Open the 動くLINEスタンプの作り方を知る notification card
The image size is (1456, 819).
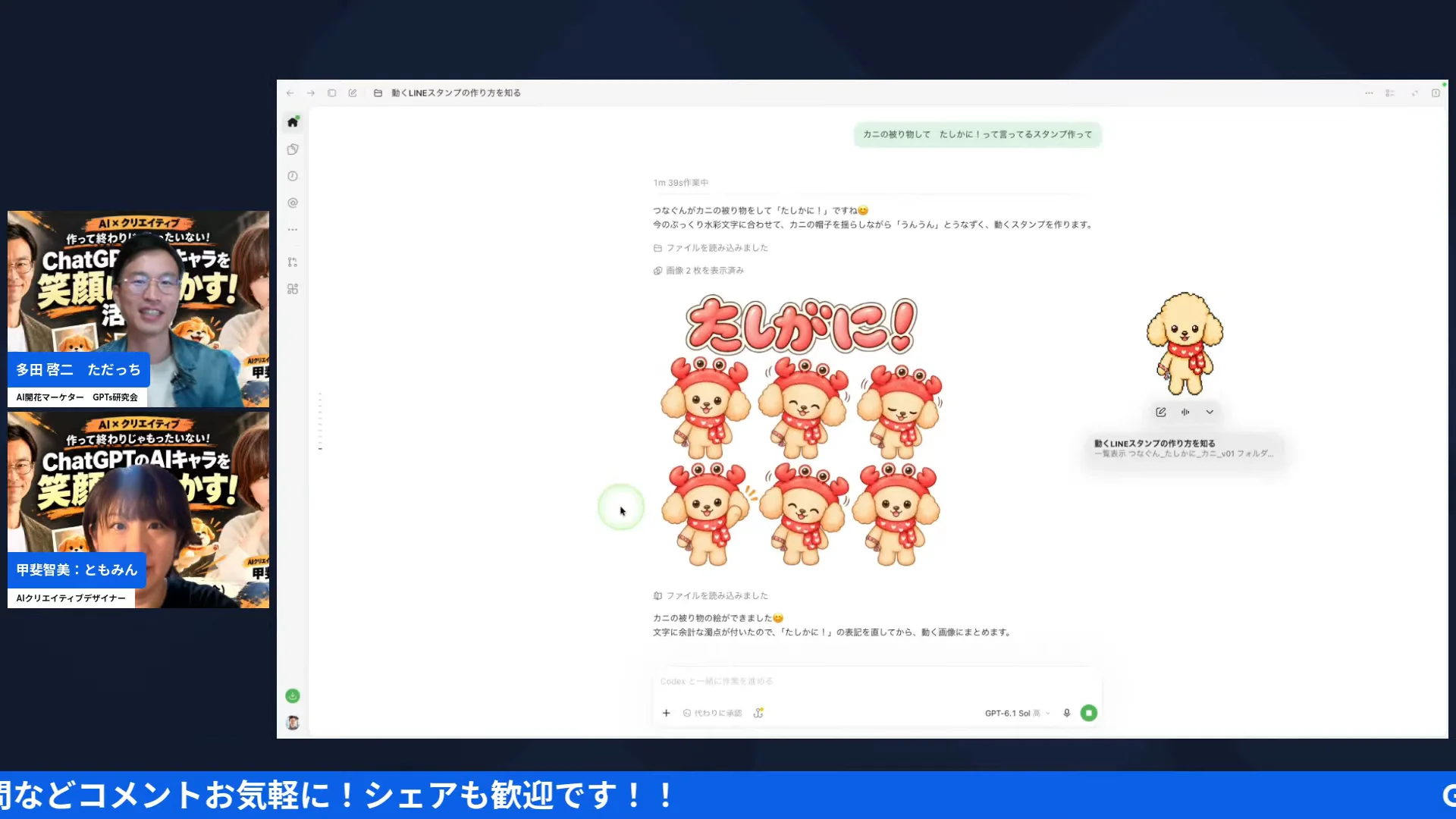(1185, 448)
